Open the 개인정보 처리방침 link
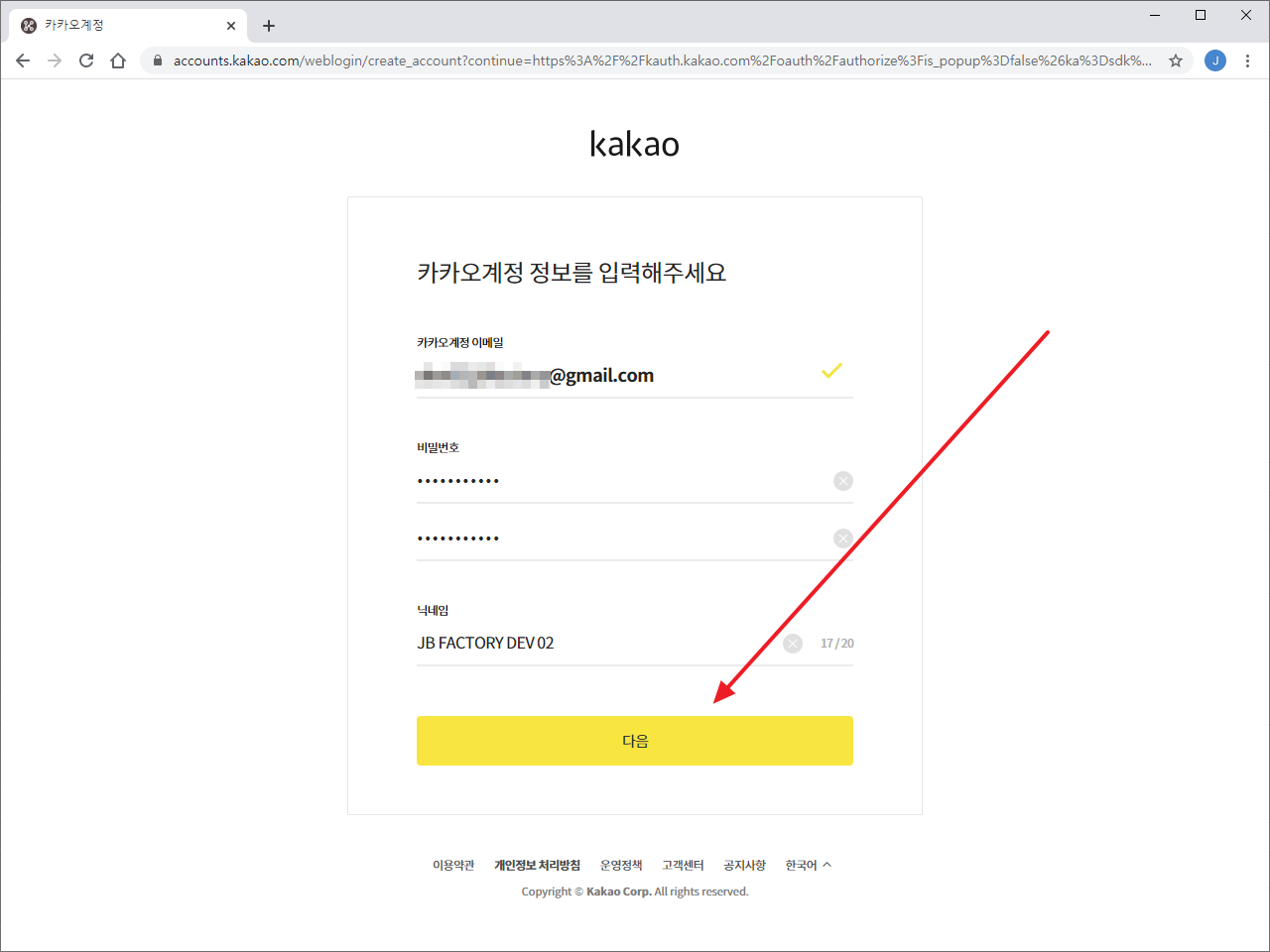1270x952 pixels. [538, 866]
